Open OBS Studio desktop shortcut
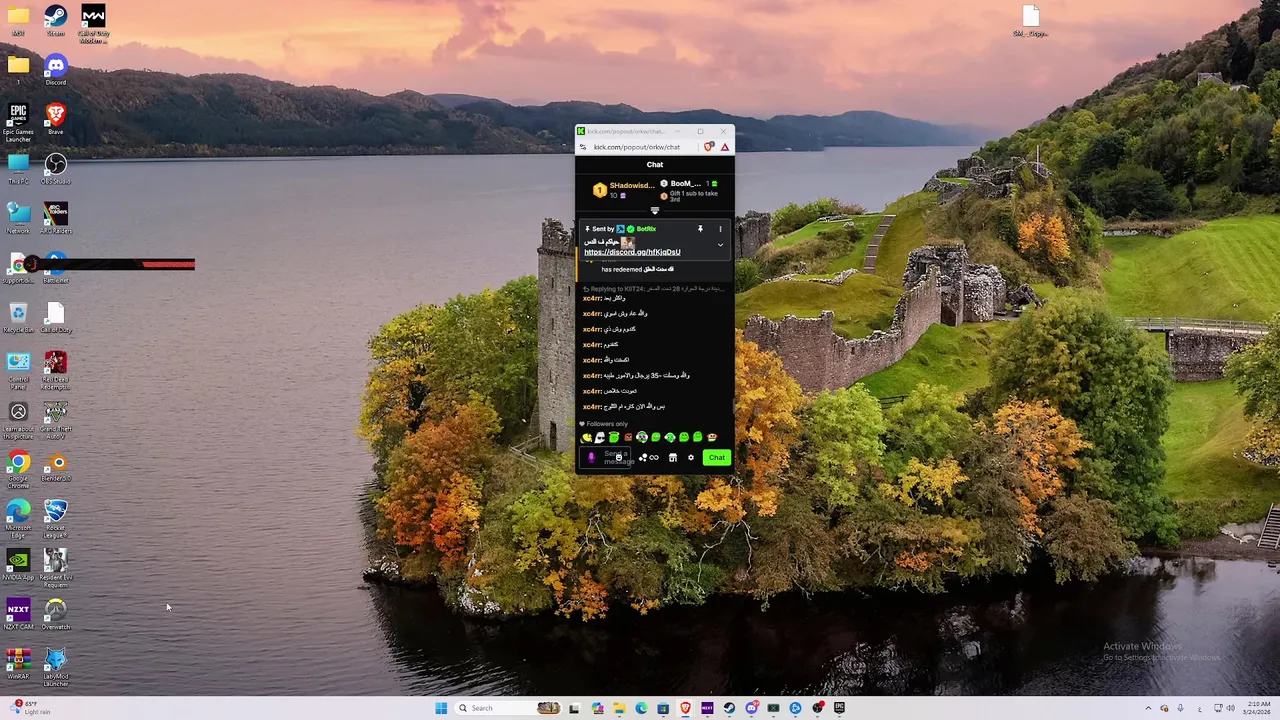The image size is (1280, 720). click(x=56, y=168)
